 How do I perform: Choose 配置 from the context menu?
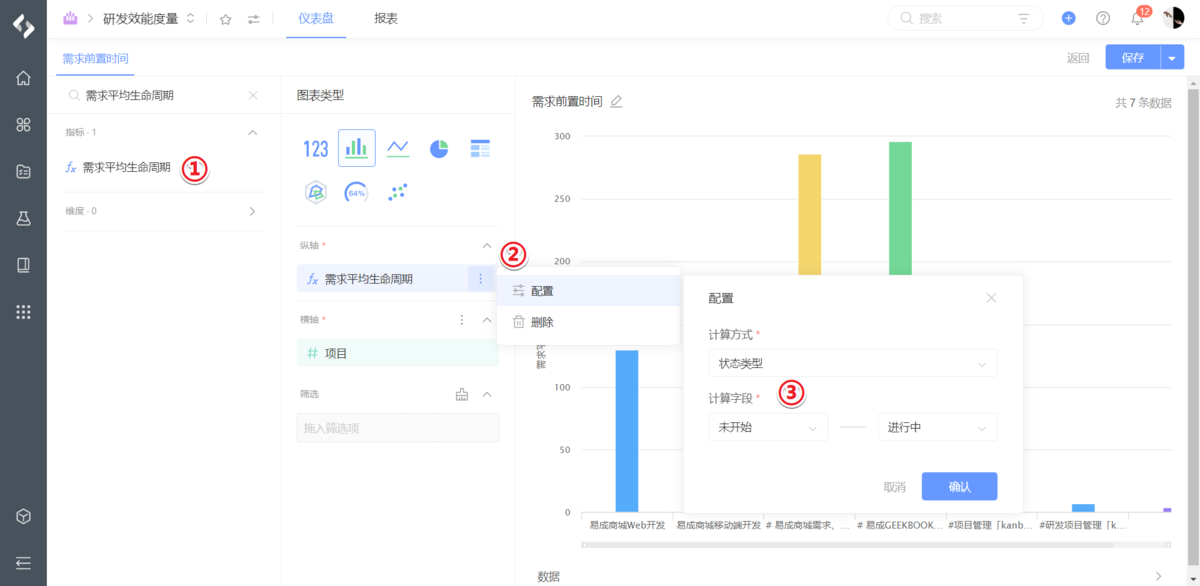588,291
